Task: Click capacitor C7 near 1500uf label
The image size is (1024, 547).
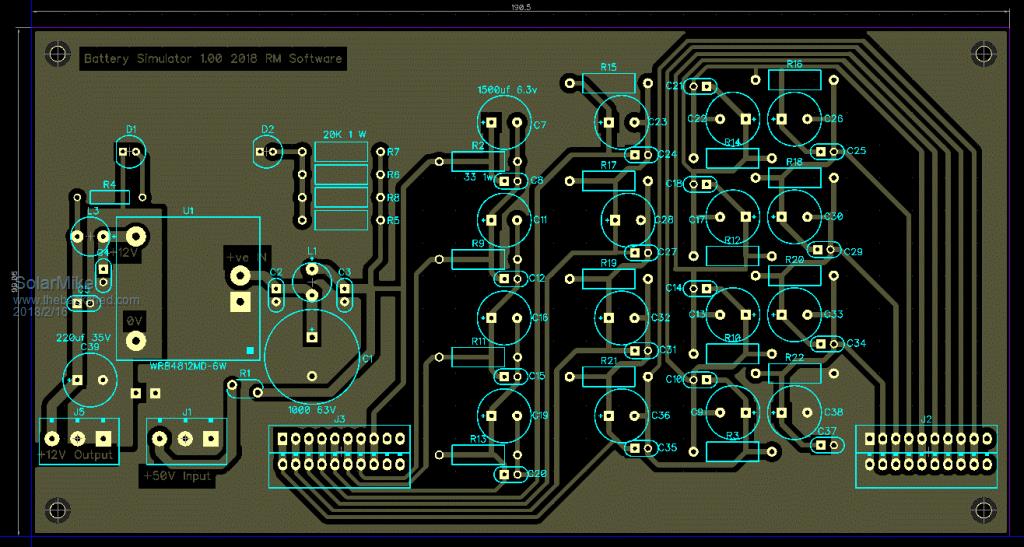Action: point(504,123)
